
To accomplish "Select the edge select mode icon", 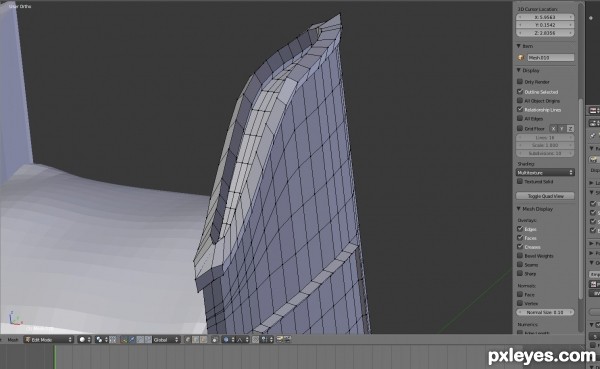I will click(196, 340).
